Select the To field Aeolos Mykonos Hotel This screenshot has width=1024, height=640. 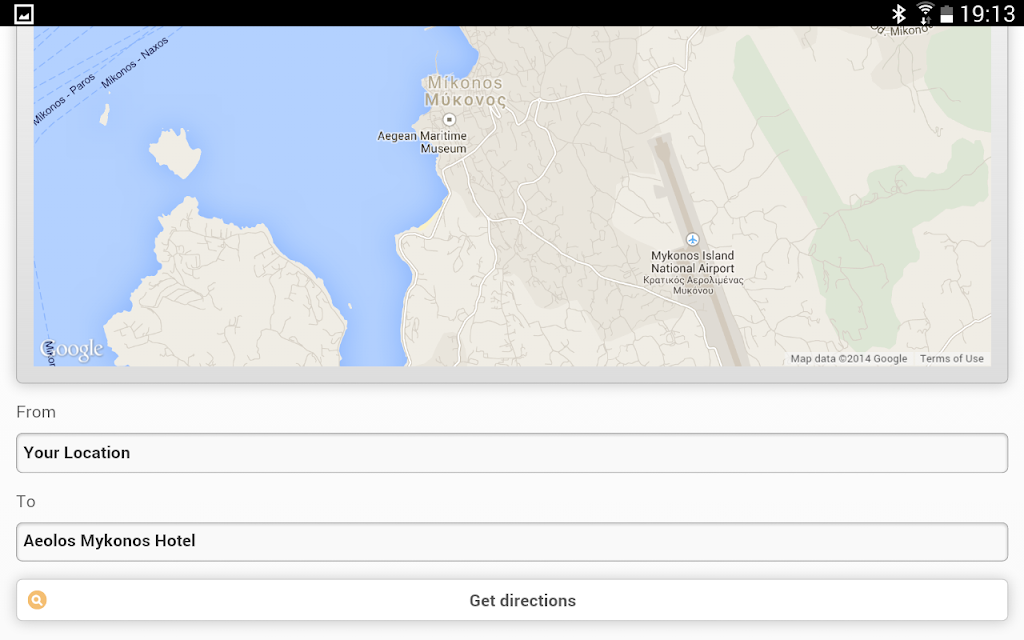point(512,541)
